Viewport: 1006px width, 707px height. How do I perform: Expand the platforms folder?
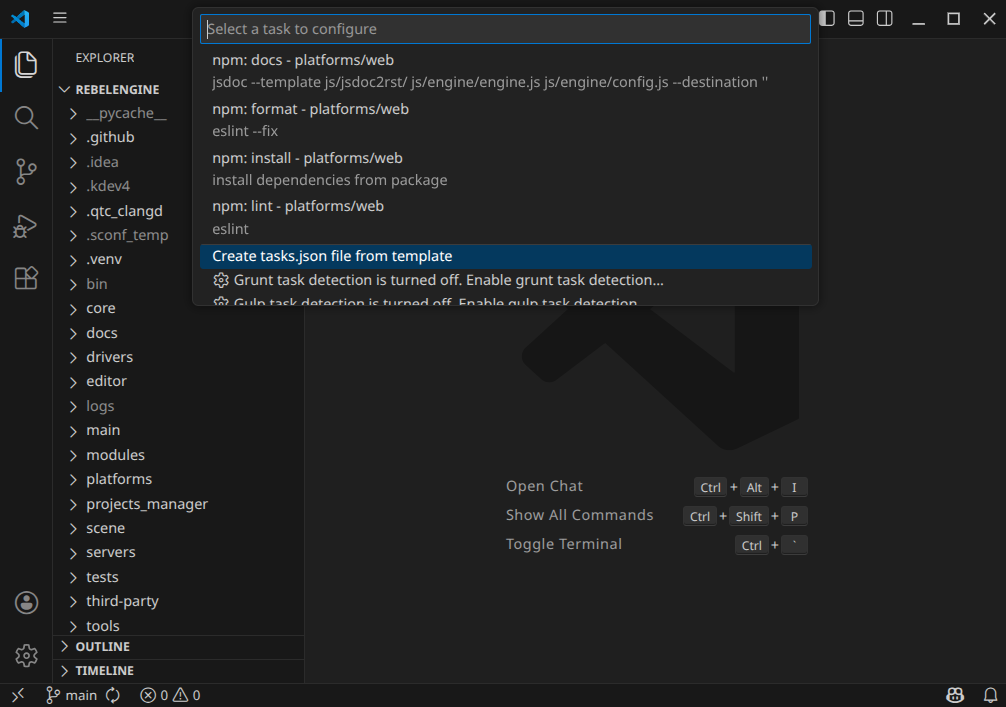click(178, 479)
